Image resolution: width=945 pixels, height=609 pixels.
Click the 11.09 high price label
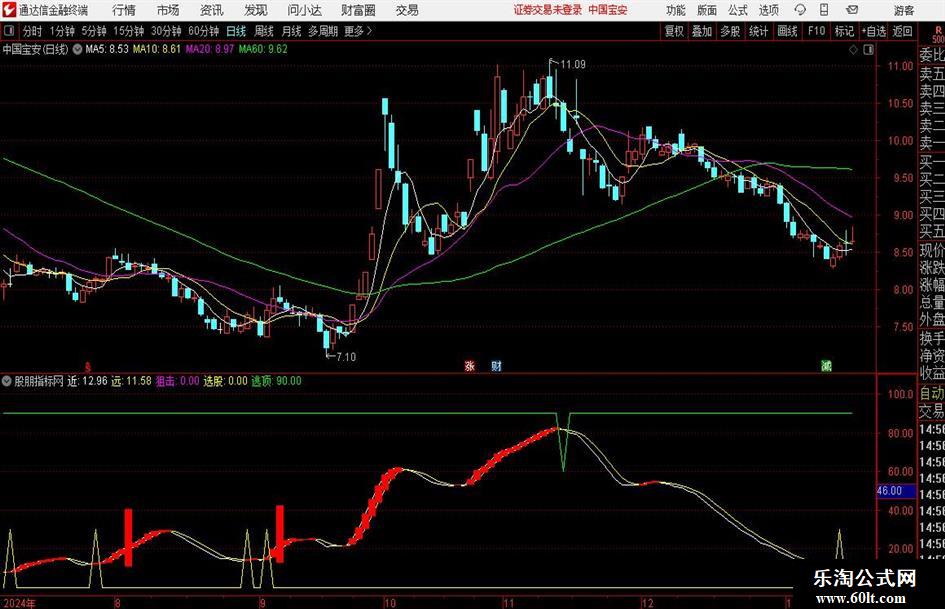(x=573, y=64)
